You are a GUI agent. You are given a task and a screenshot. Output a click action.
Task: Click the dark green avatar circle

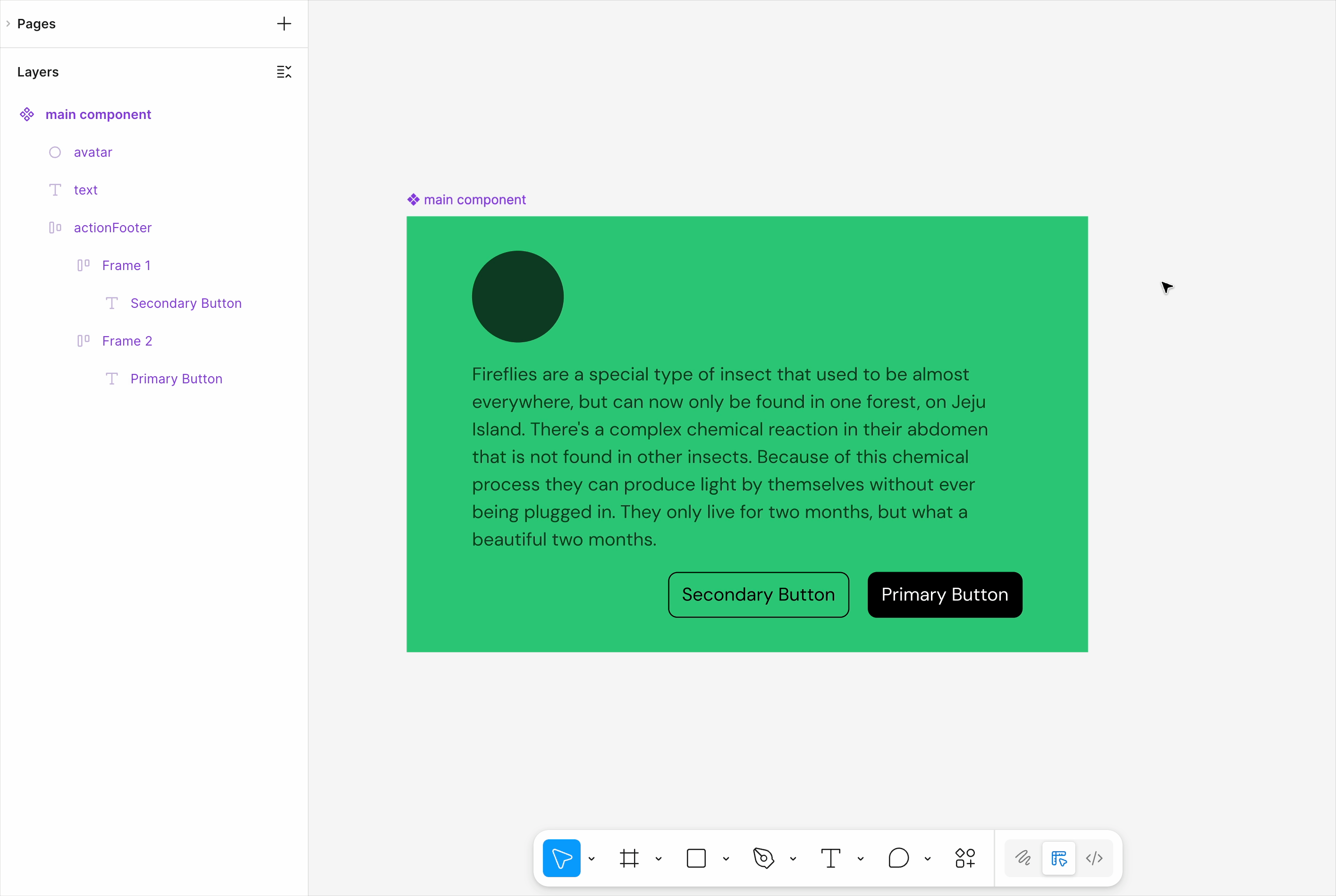[x=517, y=296]
